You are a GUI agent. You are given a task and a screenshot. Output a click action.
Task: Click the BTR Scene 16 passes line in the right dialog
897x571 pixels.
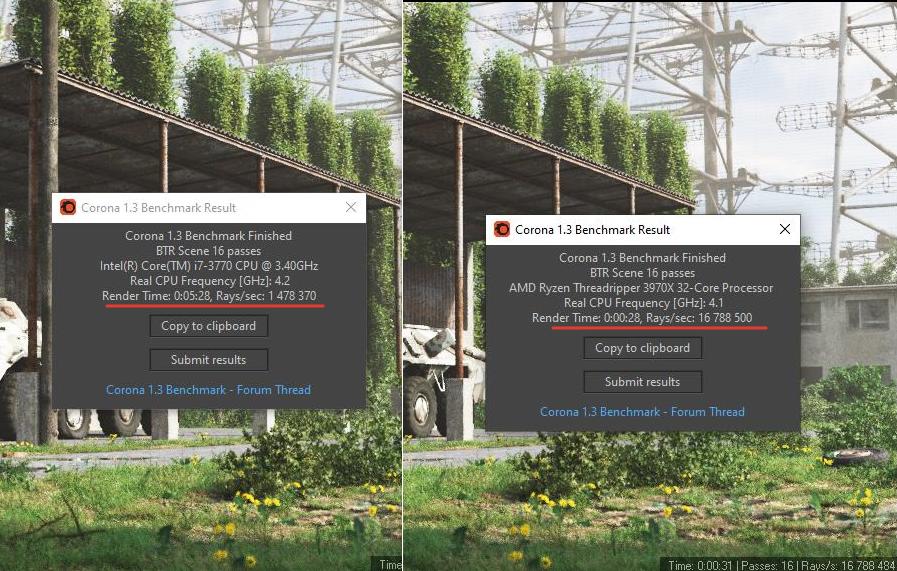point(642,273)
